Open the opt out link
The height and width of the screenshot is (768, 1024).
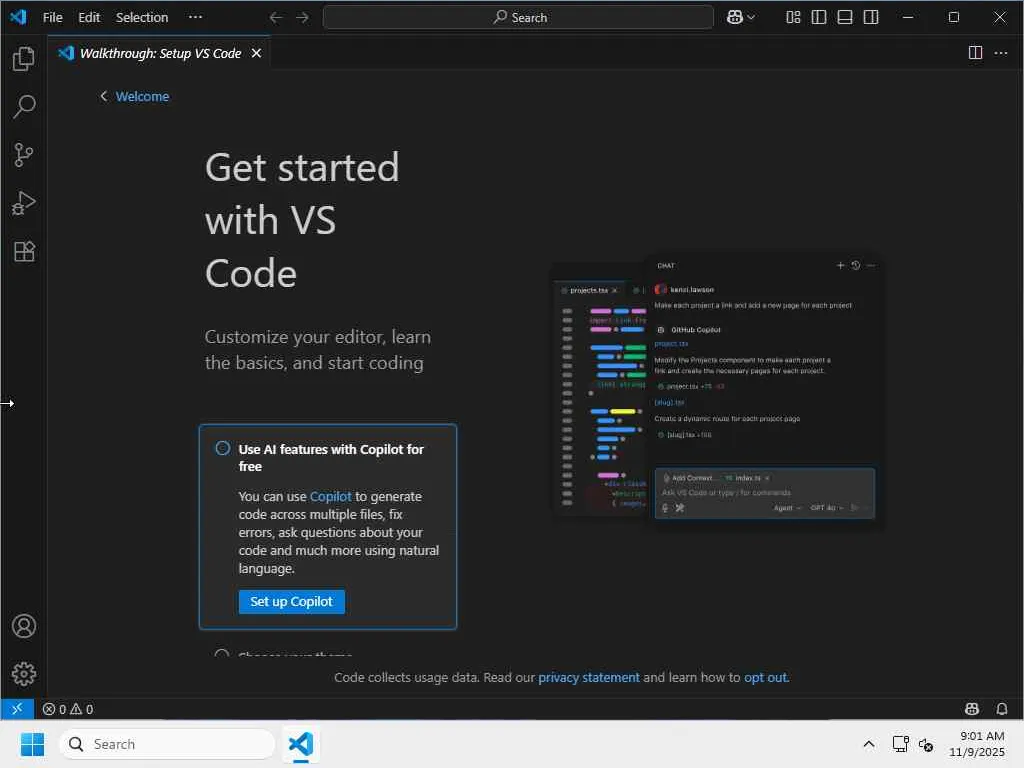point(765,677)
